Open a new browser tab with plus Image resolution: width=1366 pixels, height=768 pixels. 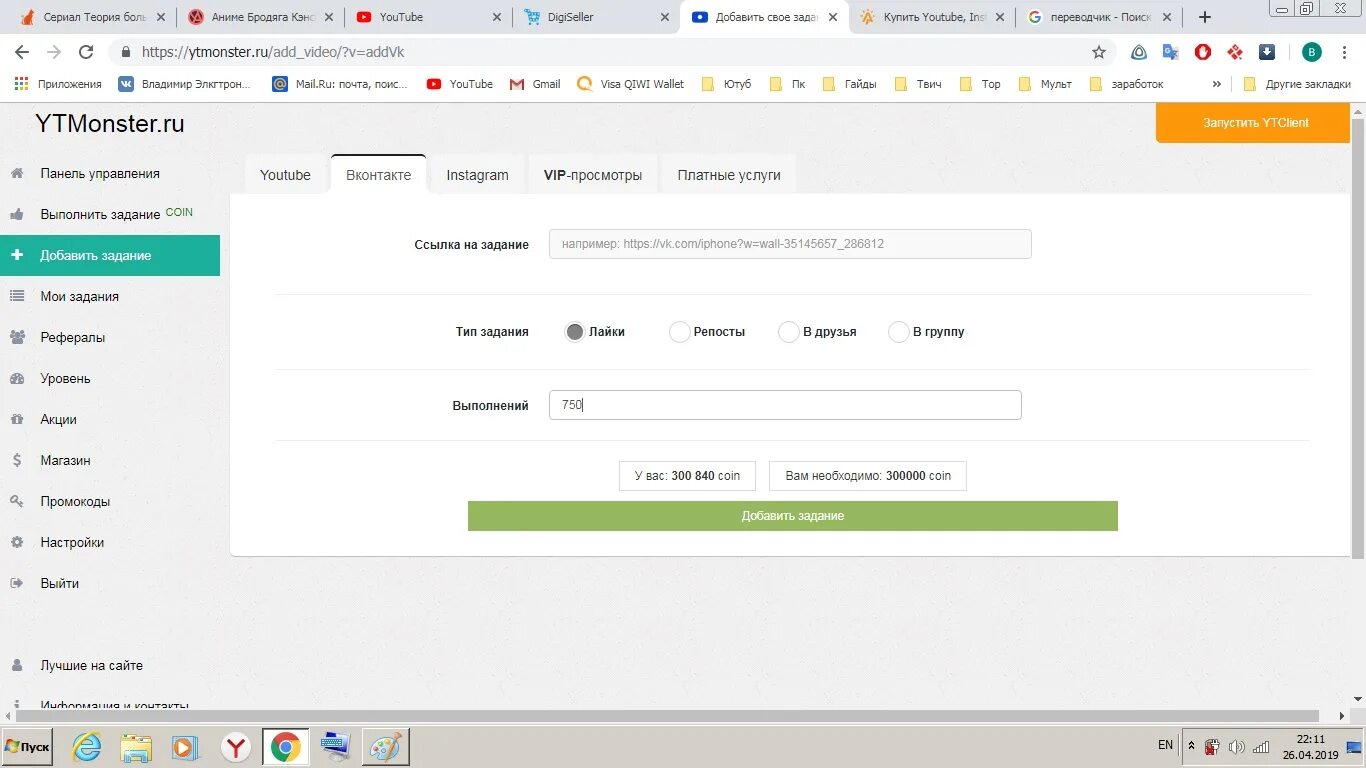(1205, 17)
